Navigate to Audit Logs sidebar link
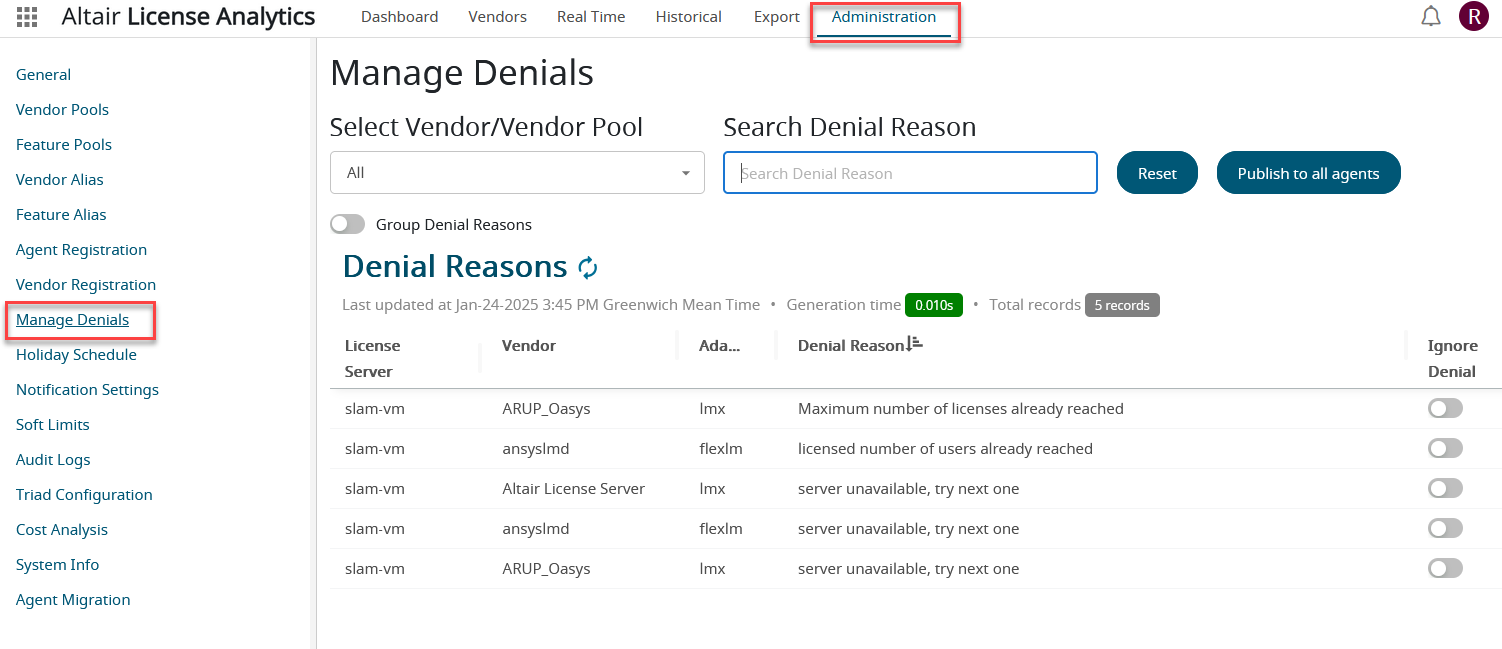The height and width of the screenshot is (649, 1502). point(53,460)
